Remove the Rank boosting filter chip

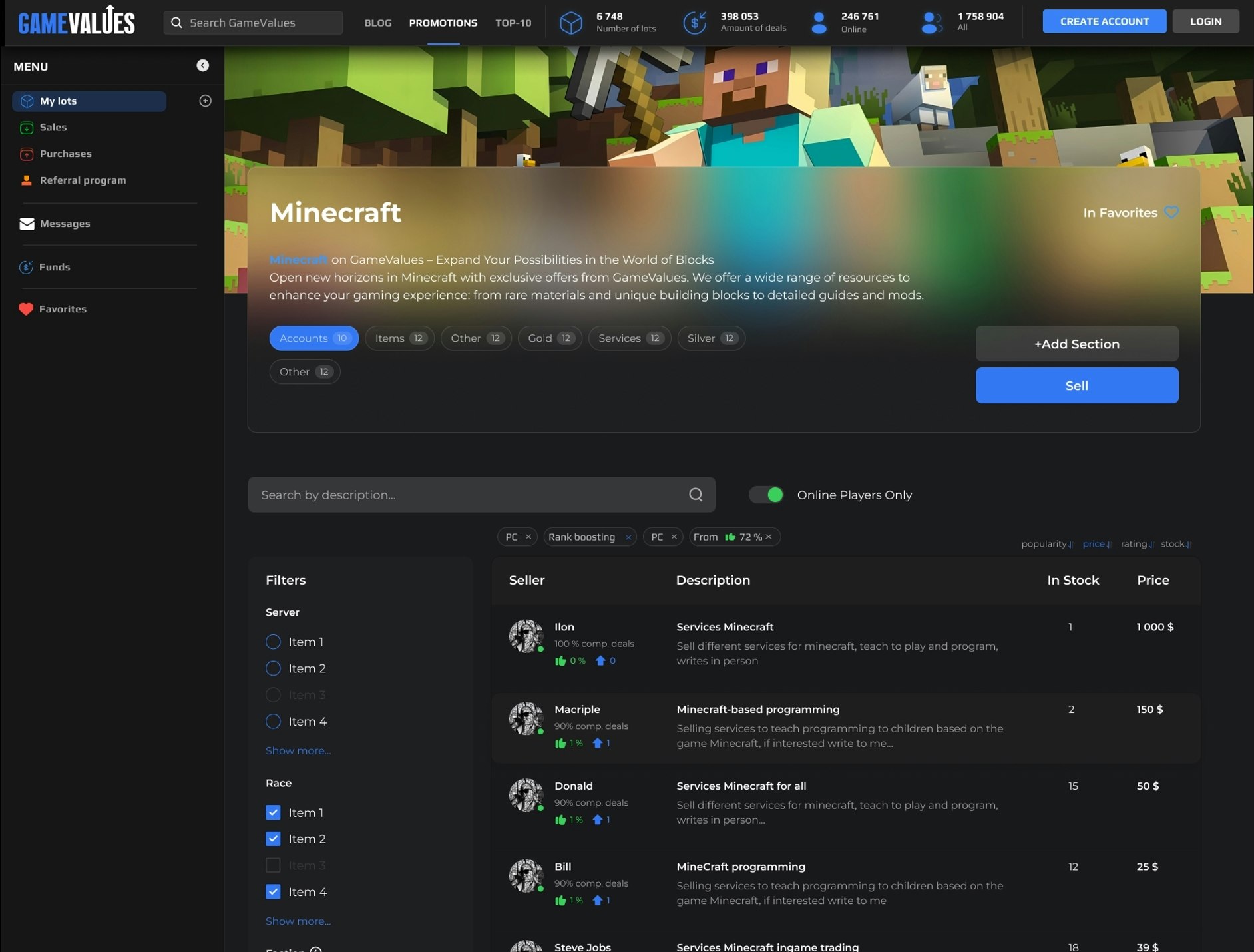pos(628,537)
